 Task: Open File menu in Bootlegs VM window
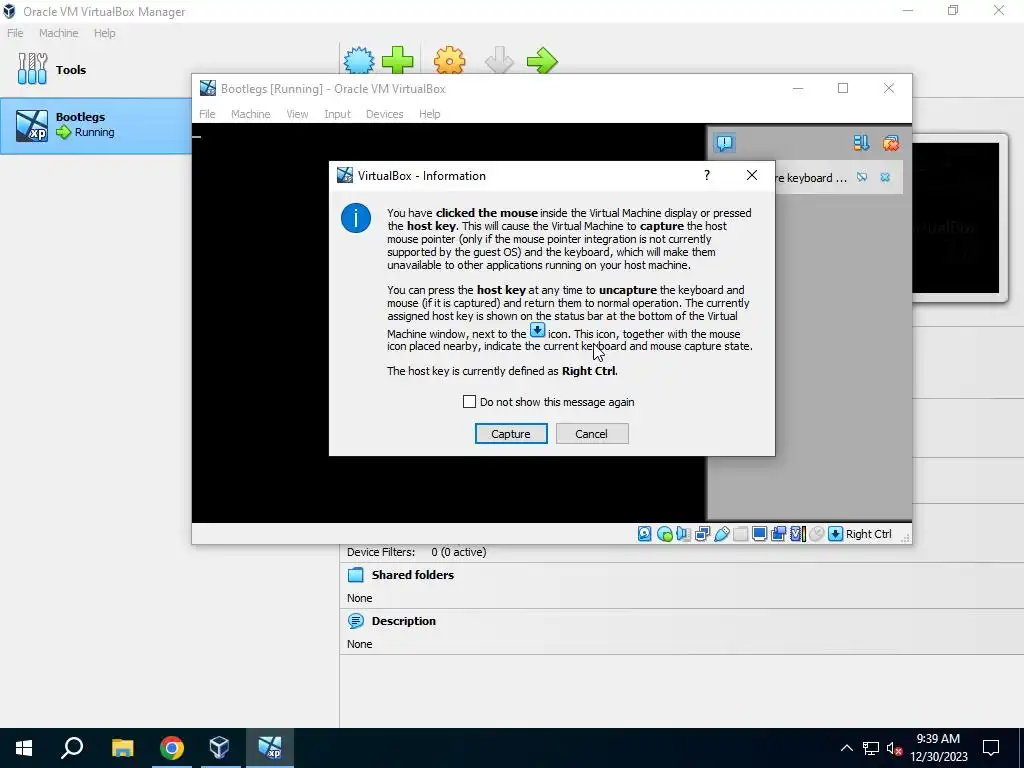point(207,114)
